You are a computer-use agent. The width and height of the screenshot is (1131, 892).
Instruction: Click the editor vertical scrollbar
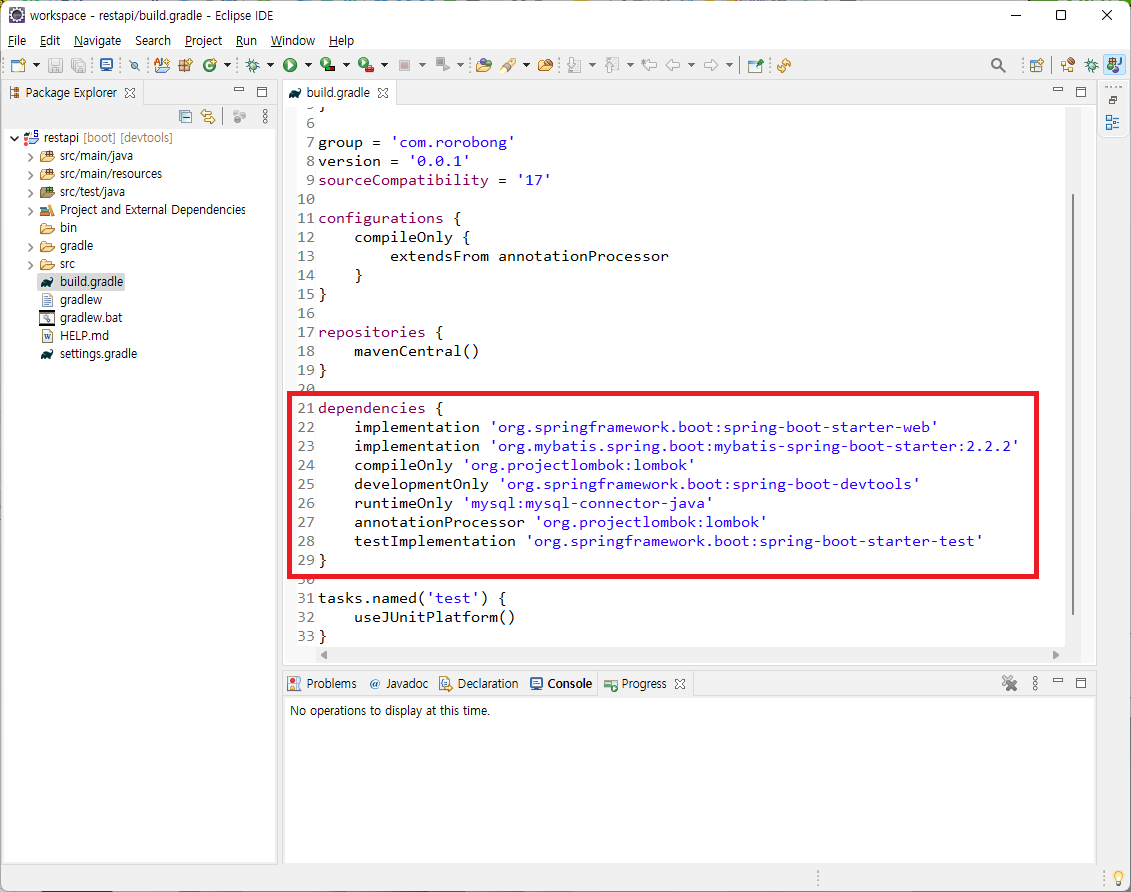click(1073, 404)
